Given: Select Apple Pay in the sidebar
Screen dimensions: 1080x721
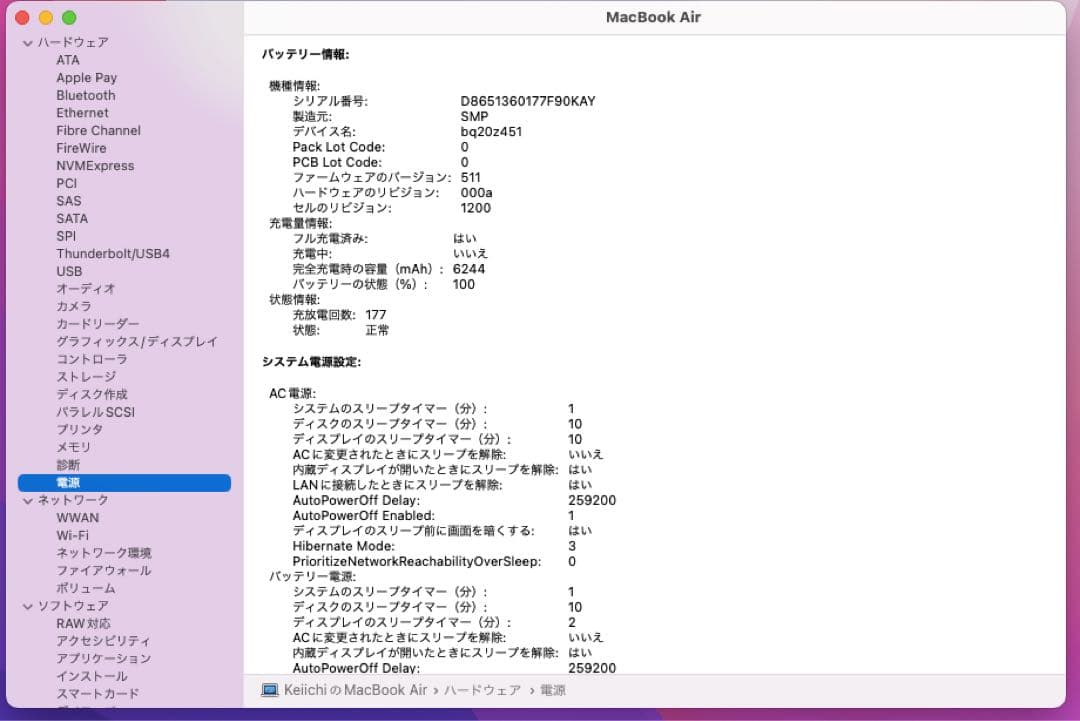Looking at the screenshot, I should tap(87, 78).
